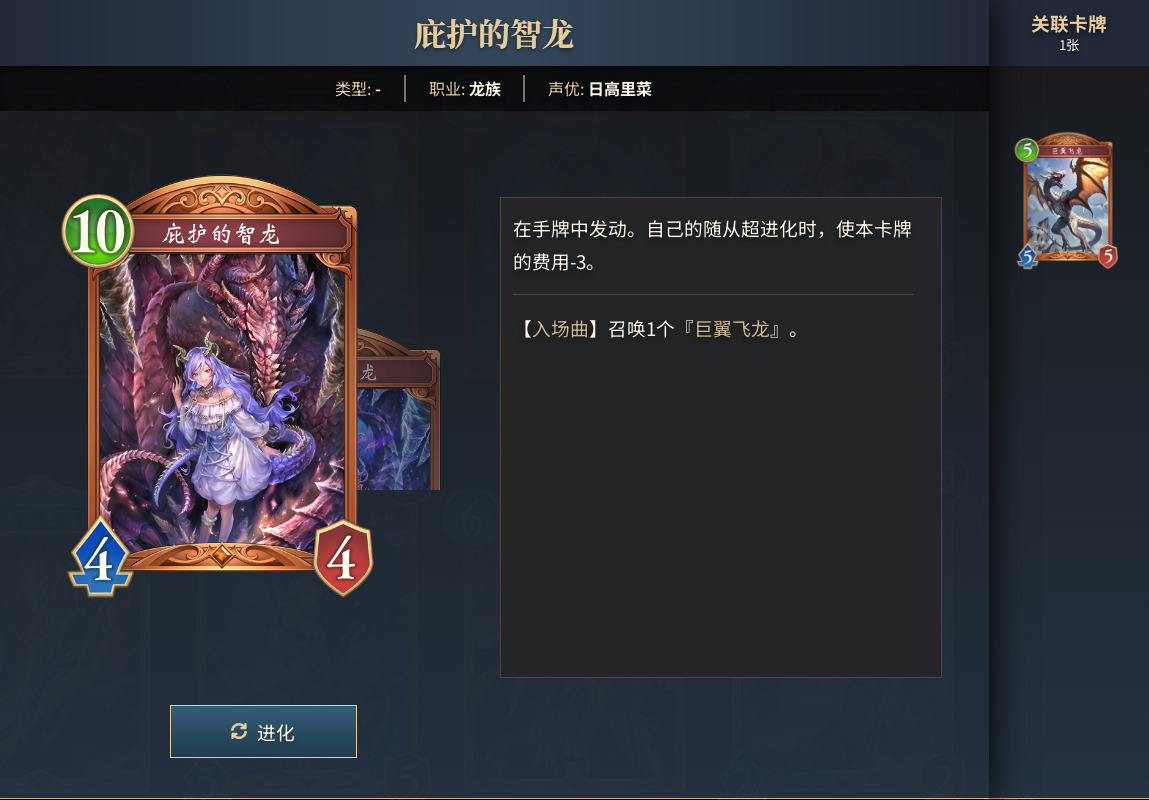The width and height of the screenshot is (1149, 800).
Task: Click the green cost 5 orb on related card
Action: click(1027, 150)
